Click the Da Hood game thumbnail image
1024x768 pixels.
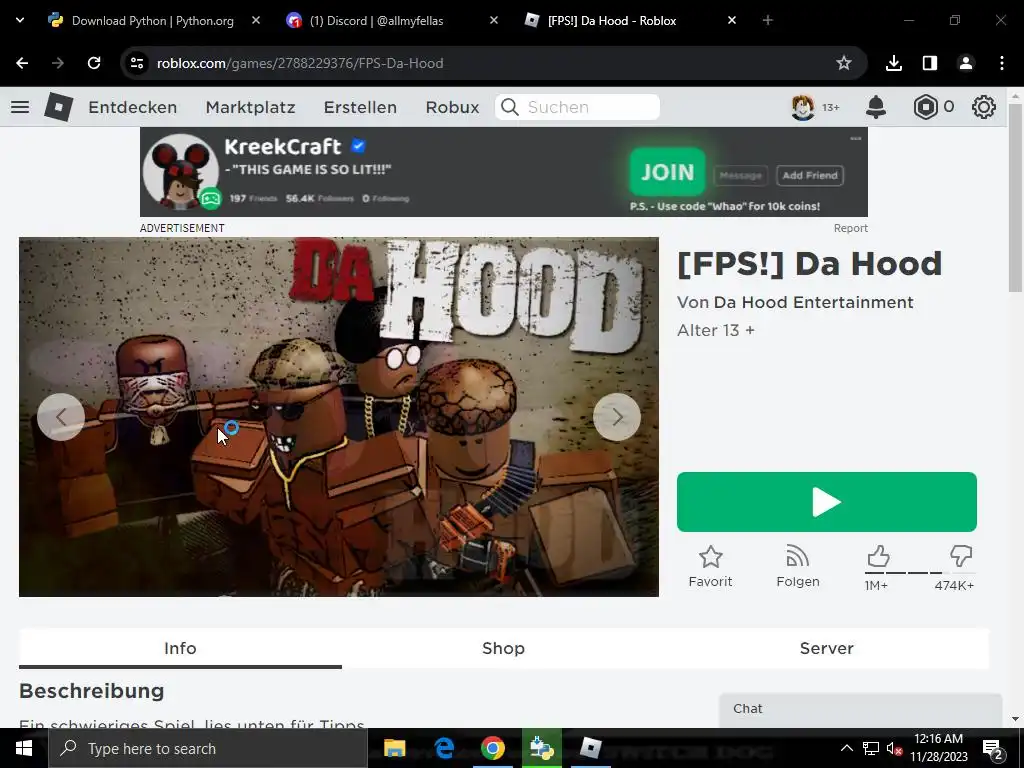[338, 417]
